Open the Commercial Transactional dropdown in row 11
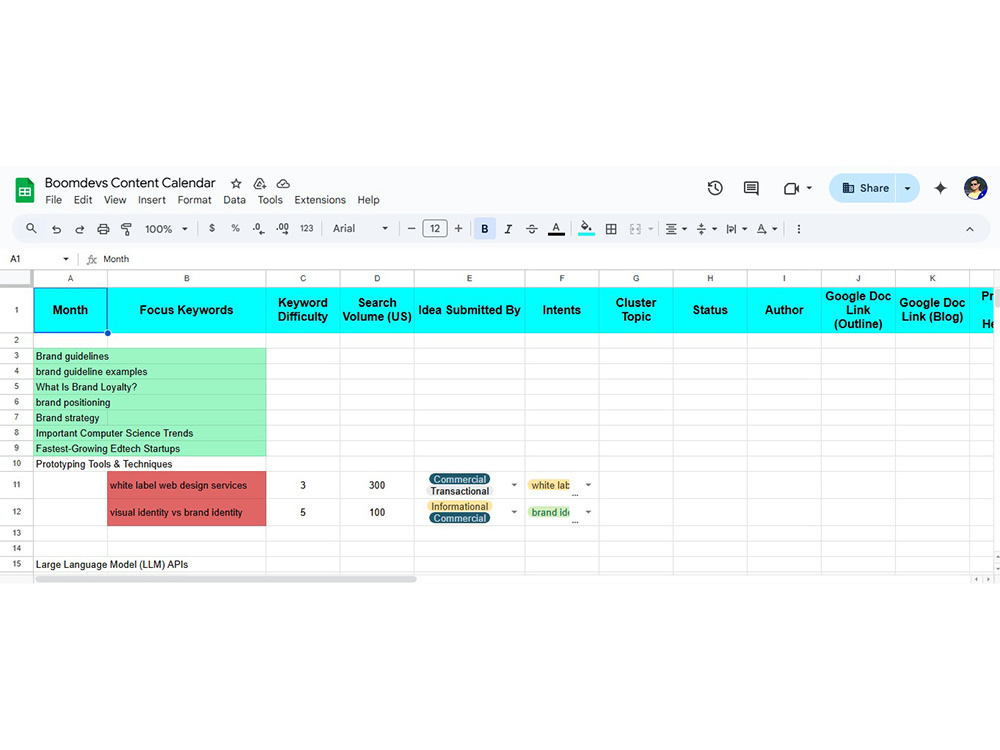The image size is (1000, 750). pyautogui.click(x=514, y=485)
